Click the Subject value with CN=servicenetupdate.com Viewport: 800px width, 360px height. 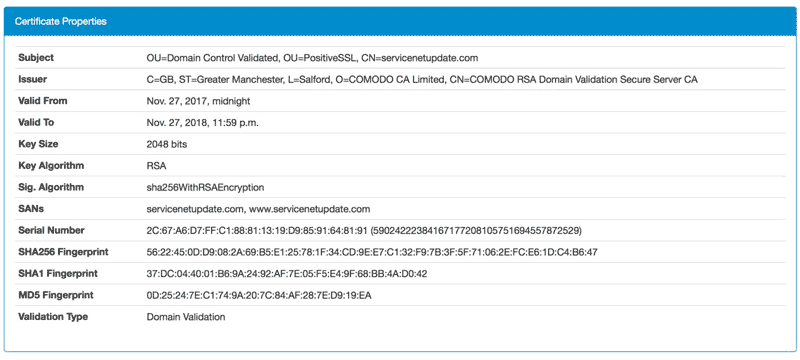(312, 58)
